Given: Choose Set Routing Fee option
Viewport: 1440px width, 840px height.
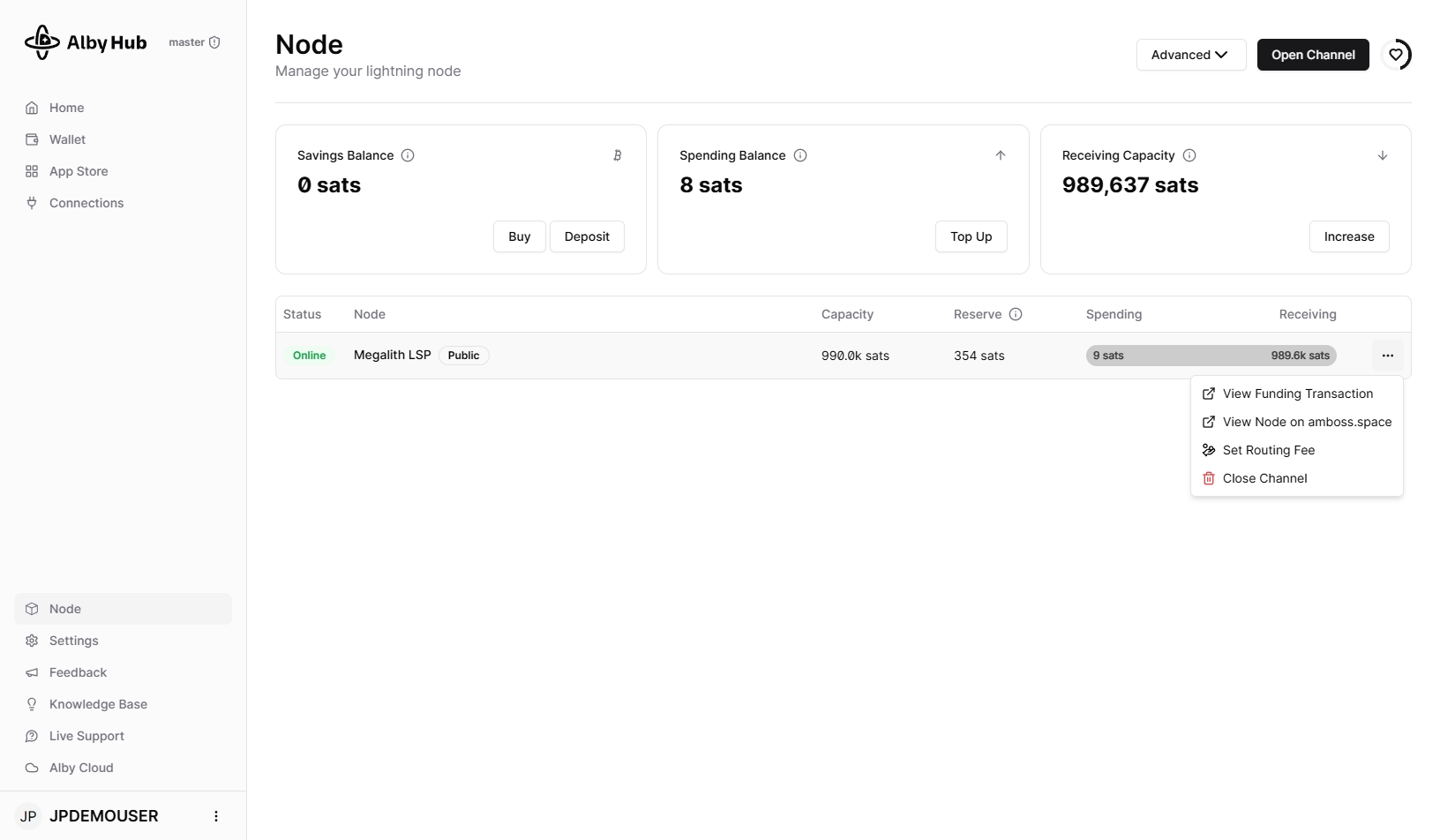Looking at the screenshot, I should [x=1268, y=450].
